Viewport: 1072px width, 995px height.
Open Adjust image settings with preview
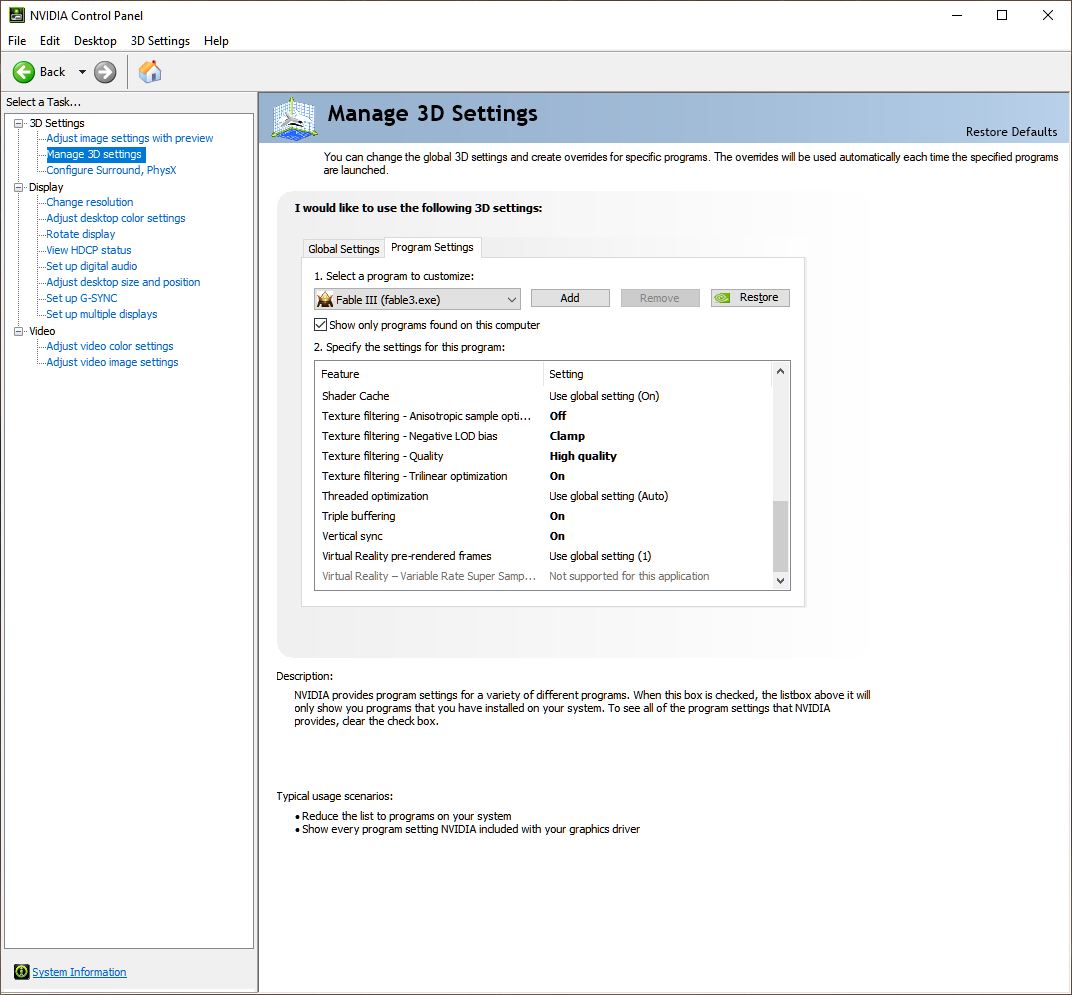(130, 138)
